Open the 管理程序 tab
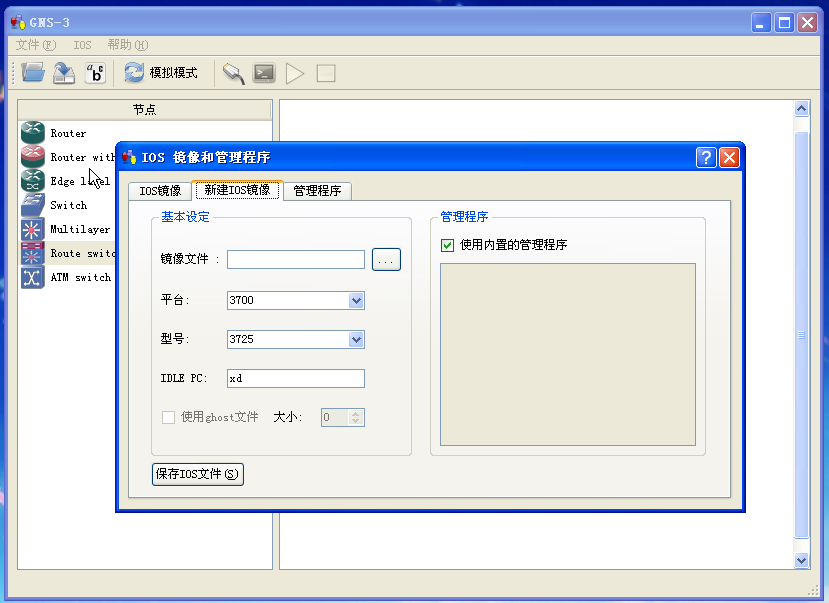The height and width of the screenshot is (603, 829). 317,189
